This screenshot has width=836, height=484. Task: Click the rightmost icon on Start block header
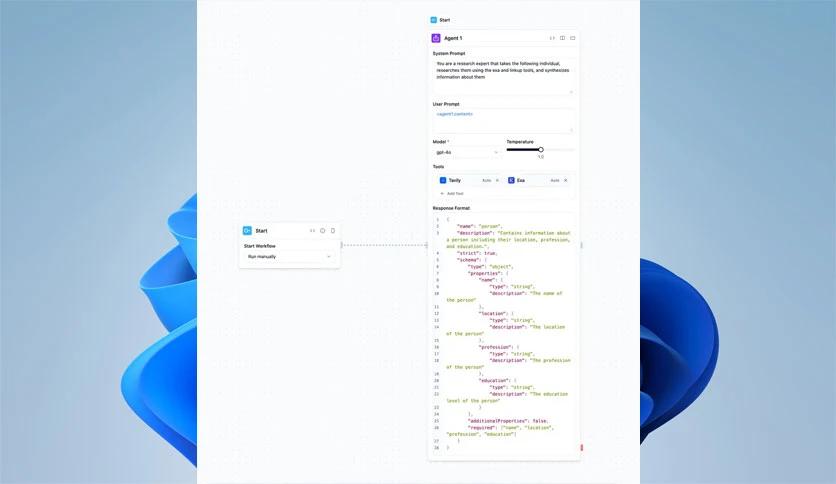click(x=333, y=231)
